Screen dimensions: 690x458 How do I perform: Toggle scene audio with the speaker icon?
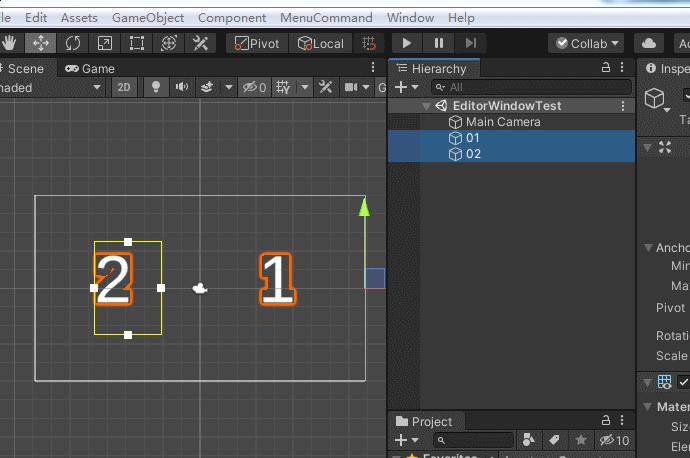(181, 87)
